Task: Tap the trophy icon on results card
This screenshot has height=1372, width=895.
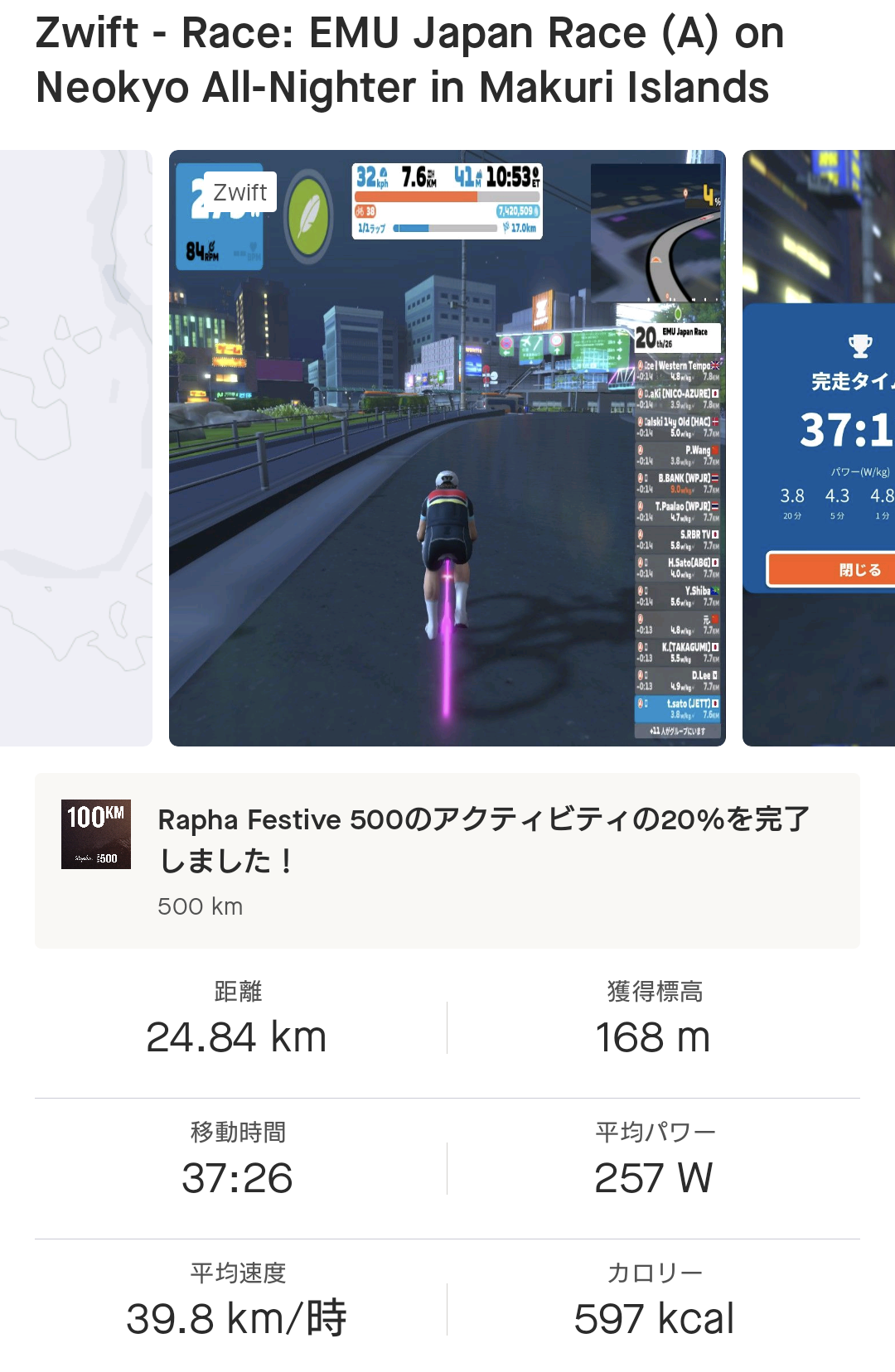Action: click(860, 345)
